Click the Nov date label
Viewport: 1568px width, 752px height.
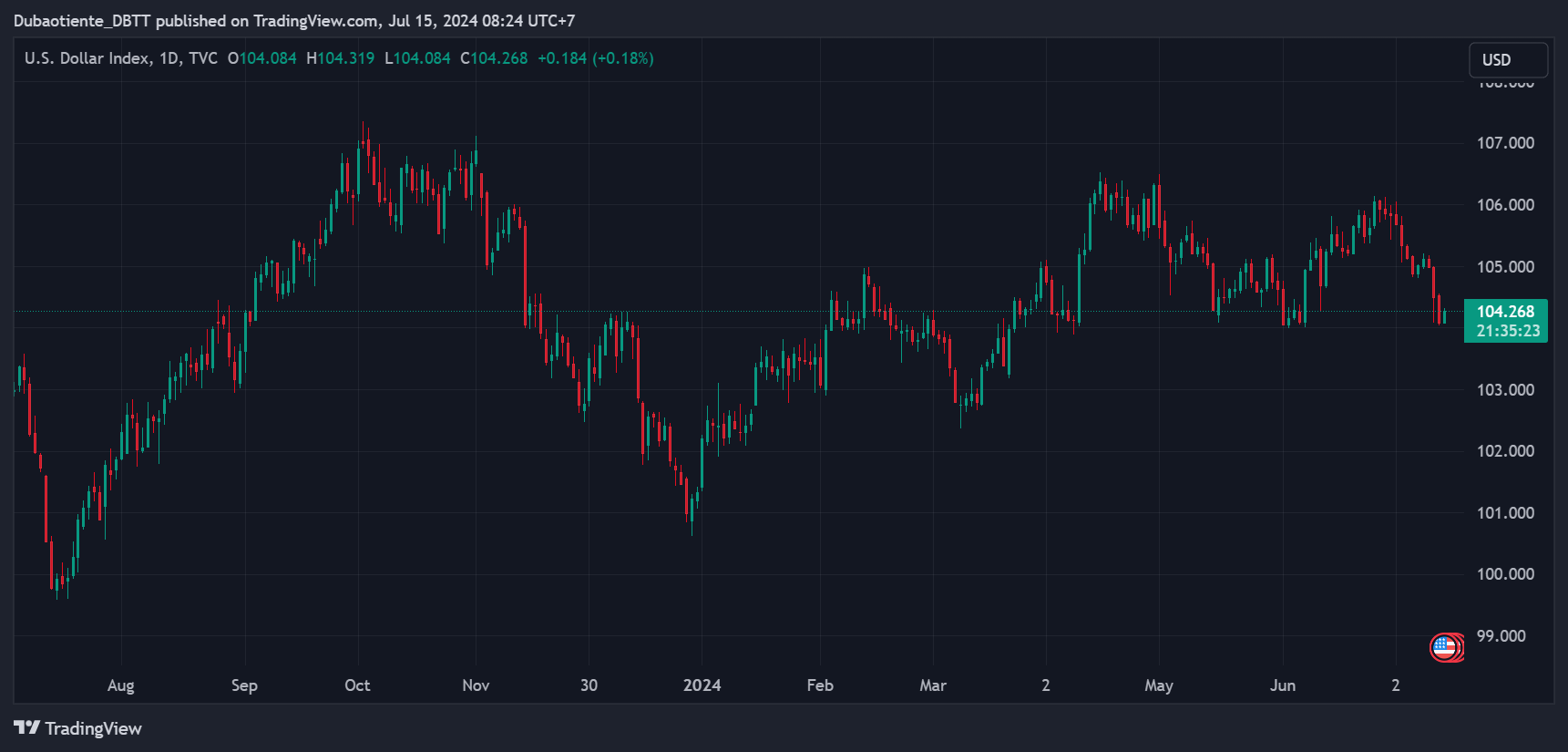click(x=476, y=685)
